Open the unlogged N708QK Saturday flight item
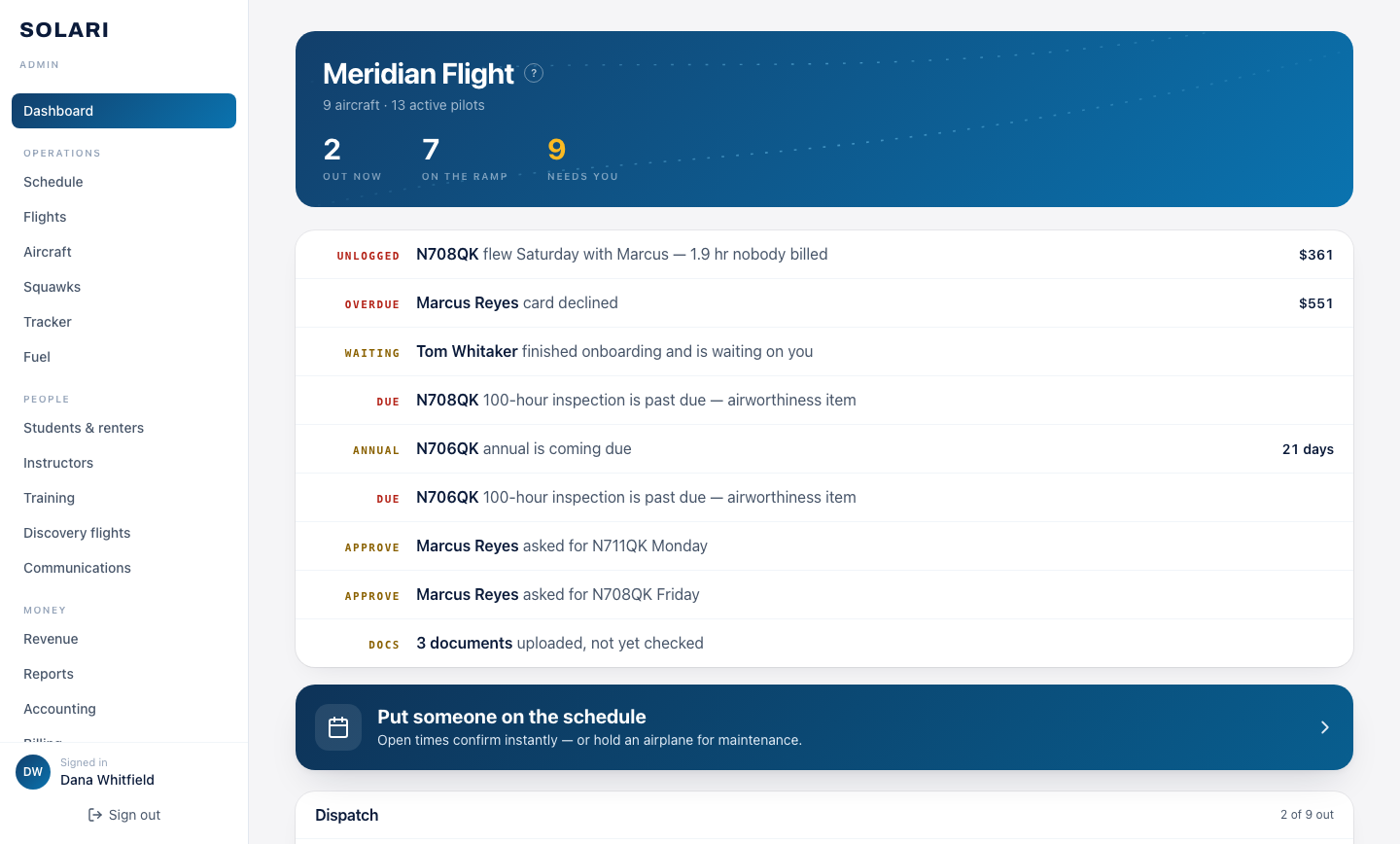1400x844 pixels. point(824,255)
